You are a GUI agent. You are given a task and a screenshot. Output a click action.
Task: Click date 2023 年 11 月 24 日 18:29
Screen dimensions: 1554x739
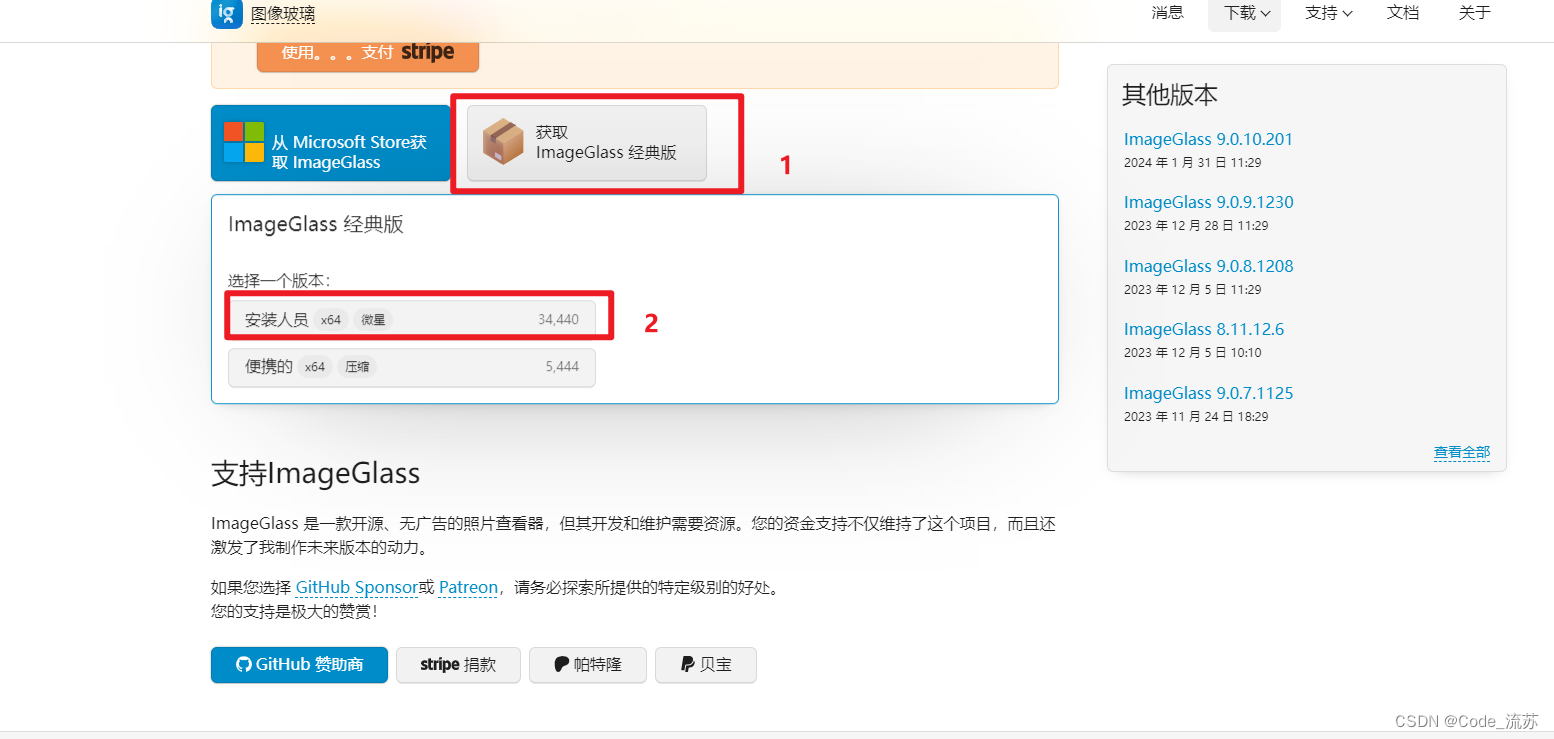click(x=1196, y=416)
